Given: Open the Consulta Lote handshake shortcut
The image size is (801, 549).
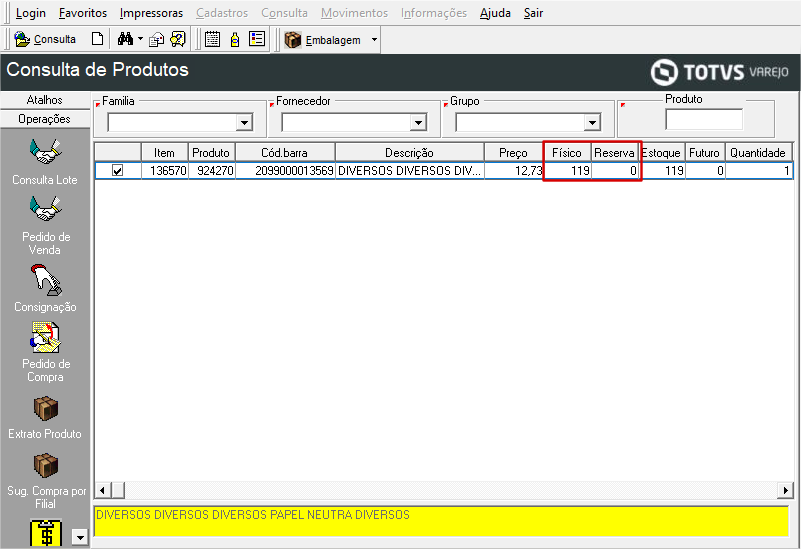Looking at the screenshot, I should [45, 162].
